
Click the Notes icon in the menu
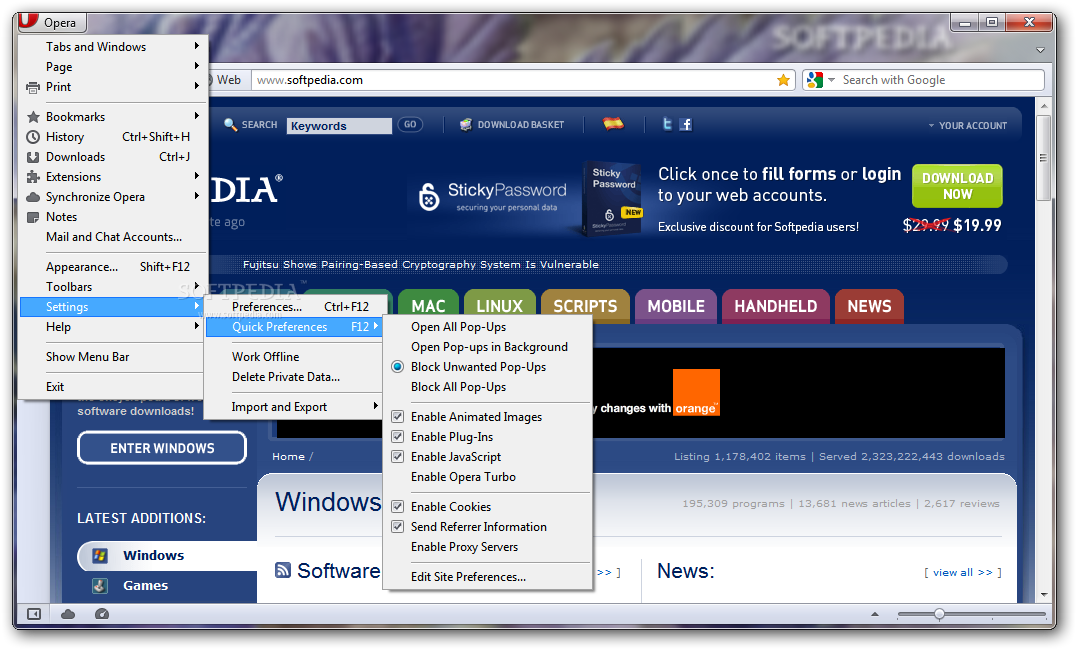pyautogui.click(x=32, y=217)
